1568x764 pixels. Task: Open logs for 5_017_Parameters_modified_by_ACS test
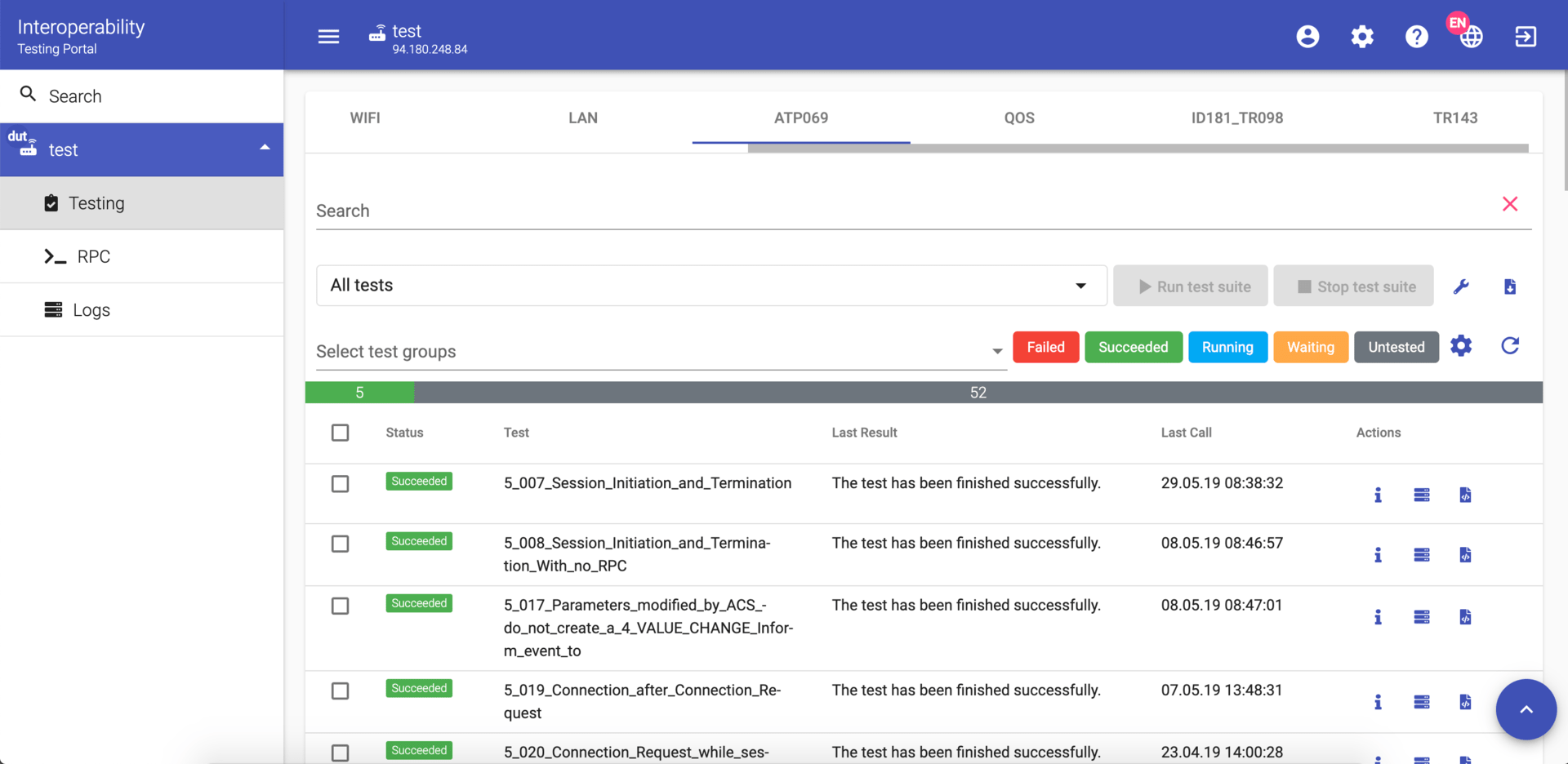[1422, 617]
